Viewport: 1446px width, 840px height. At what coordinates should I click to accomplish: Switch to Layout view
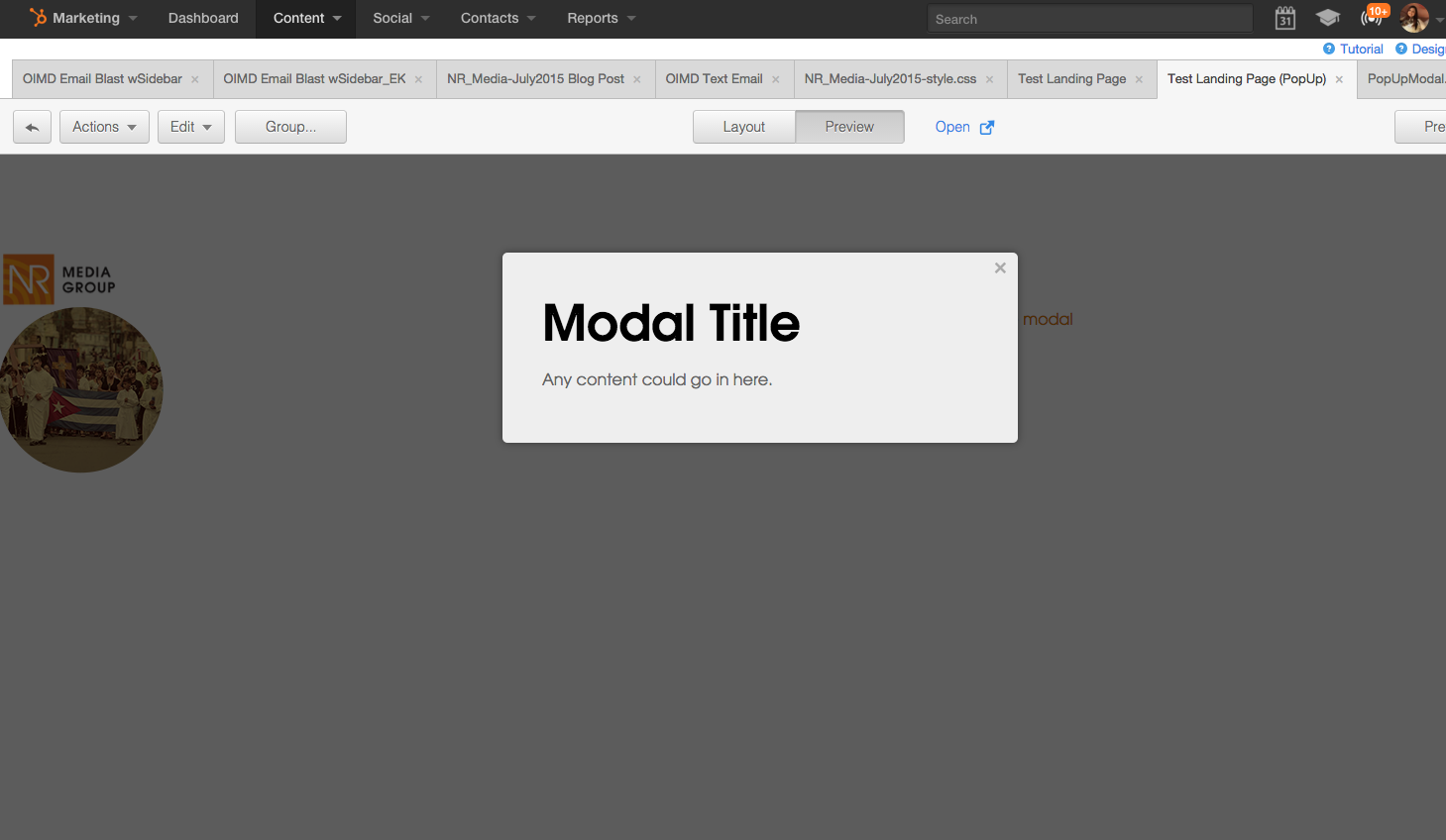[x=744, y=127]
